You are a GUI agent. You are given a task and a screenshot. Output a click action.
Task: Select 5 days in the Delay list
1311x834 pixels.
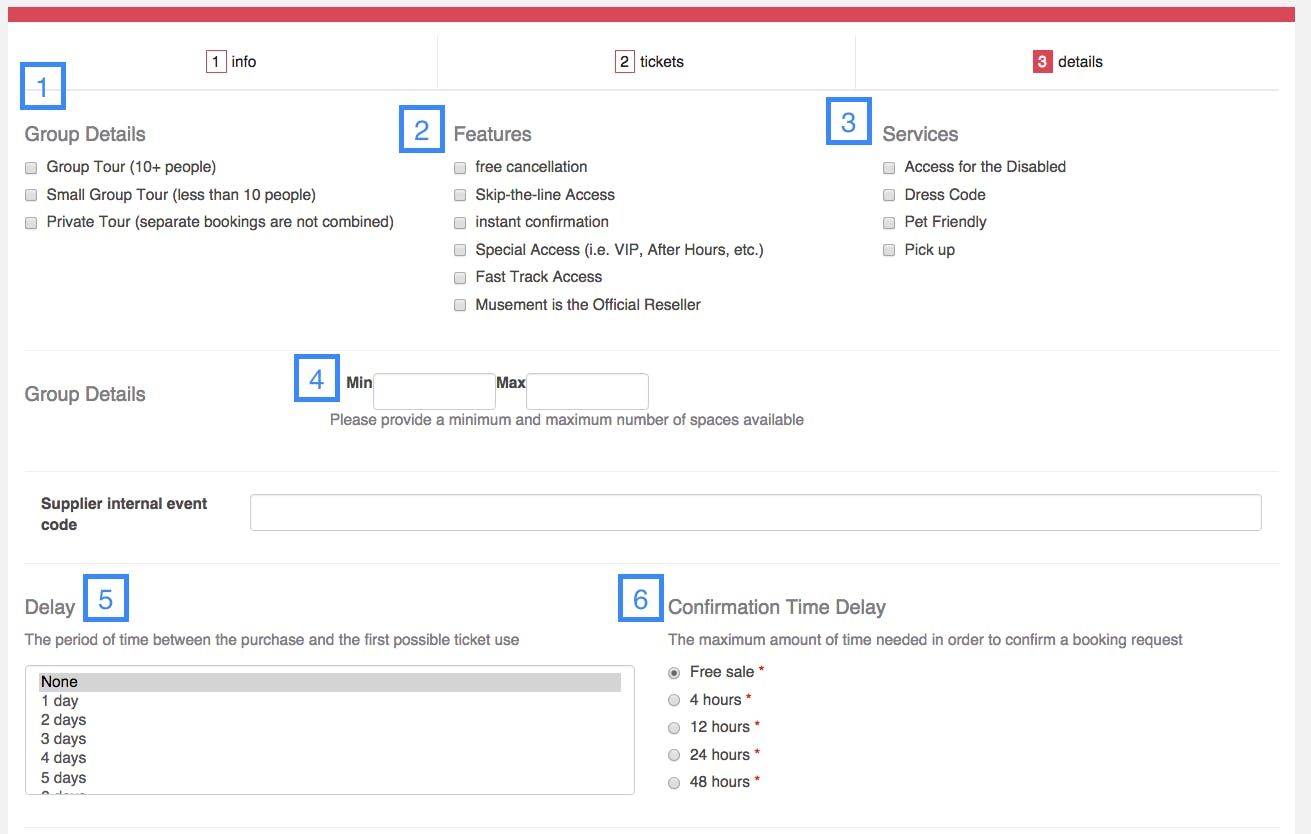330,777
